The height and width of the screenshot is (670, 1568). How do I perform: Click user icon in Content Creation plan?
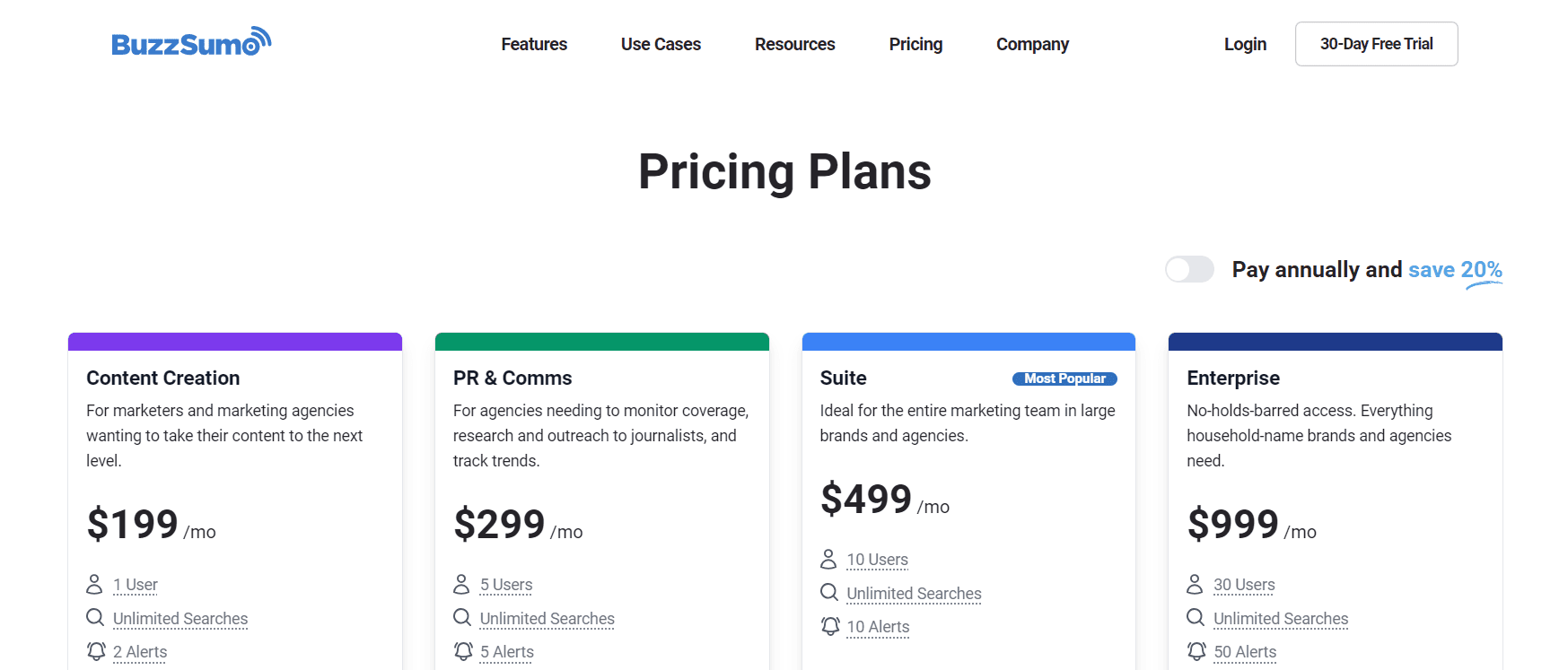[x=94, y=585]
